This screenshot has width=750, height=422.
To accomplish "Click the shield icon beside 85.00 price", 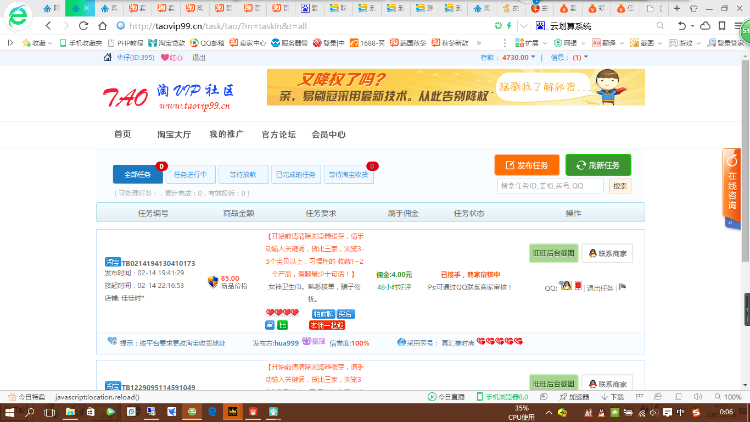I will coord(213,282).
